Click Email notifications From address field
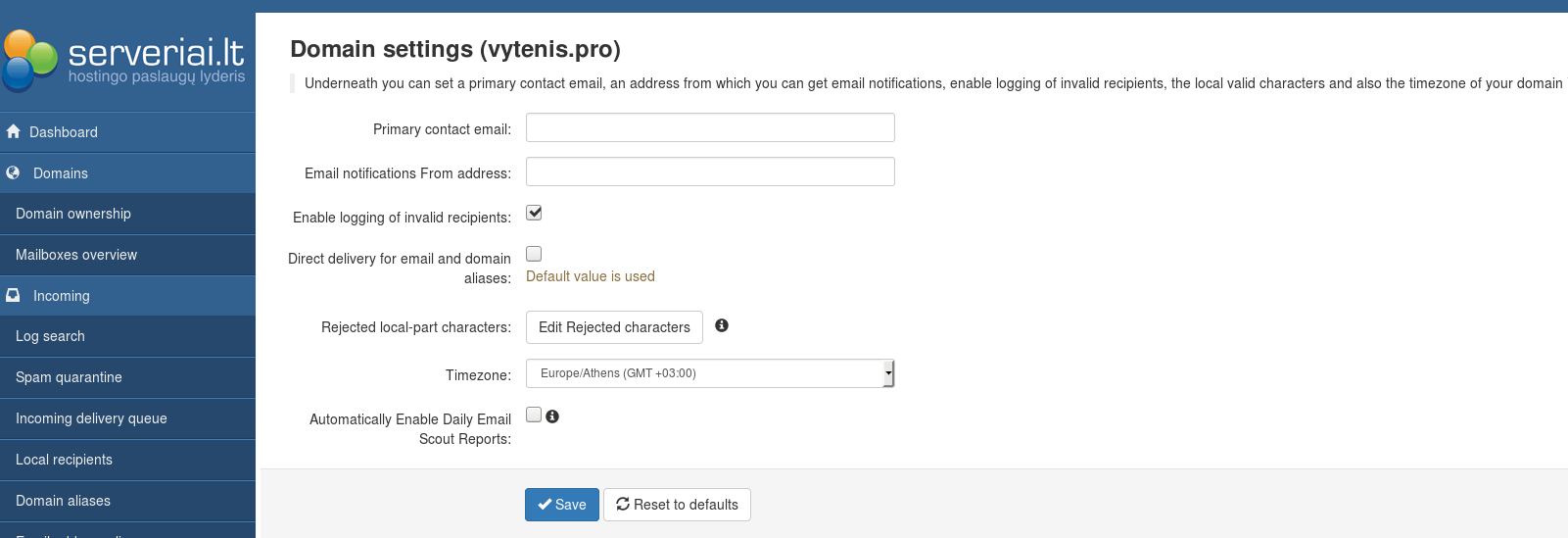 [x=710, y=171]
